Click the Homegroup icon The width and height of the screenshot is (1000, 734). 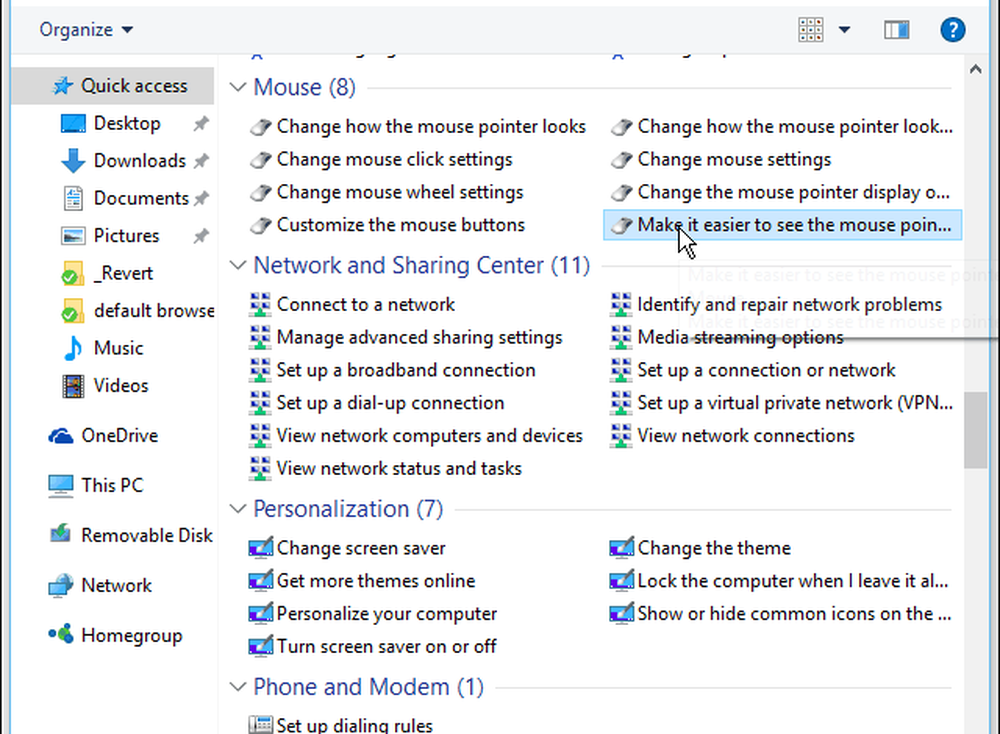point(61,634)
